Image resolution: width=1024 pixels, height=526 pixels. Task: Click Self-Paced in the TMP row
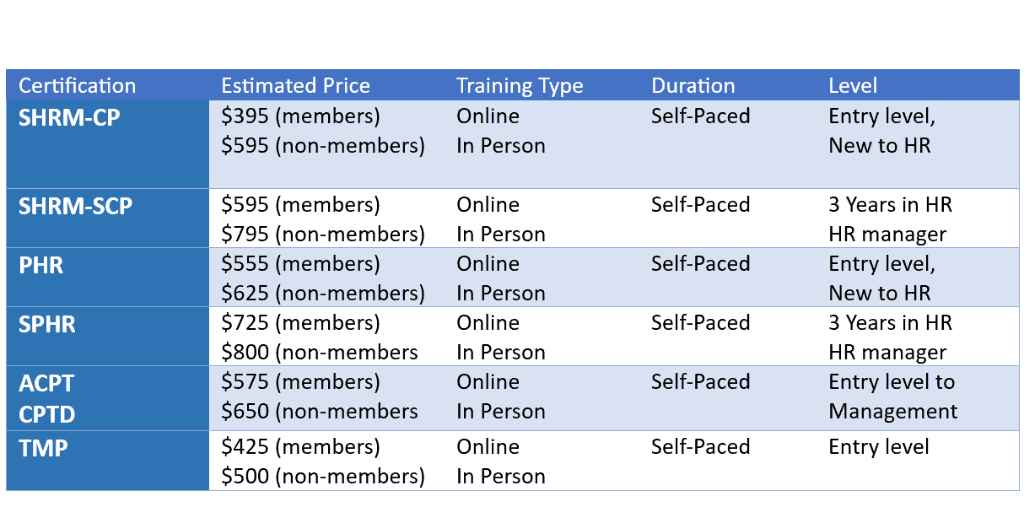(x=700, y=447)
